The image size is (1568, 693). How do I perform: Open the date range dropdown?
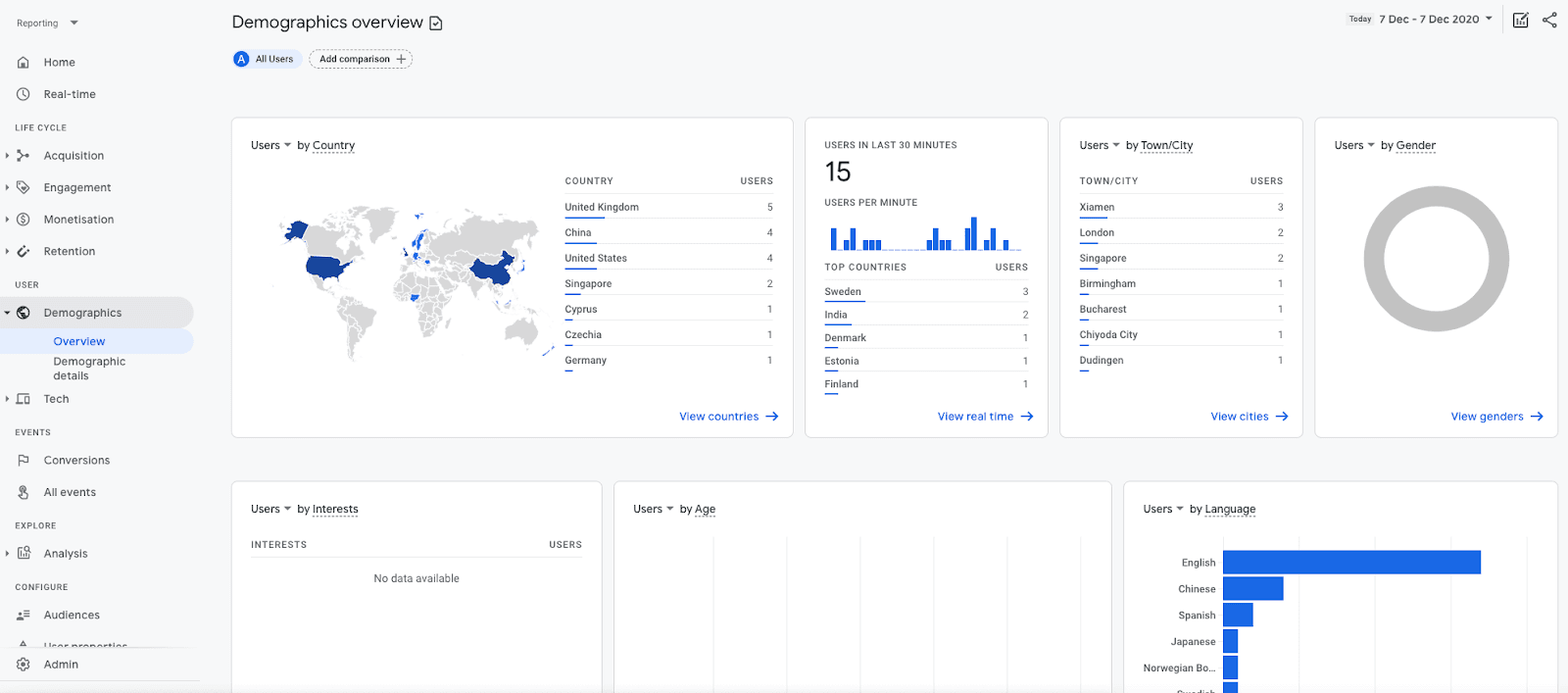click(x=1436, y=20)
